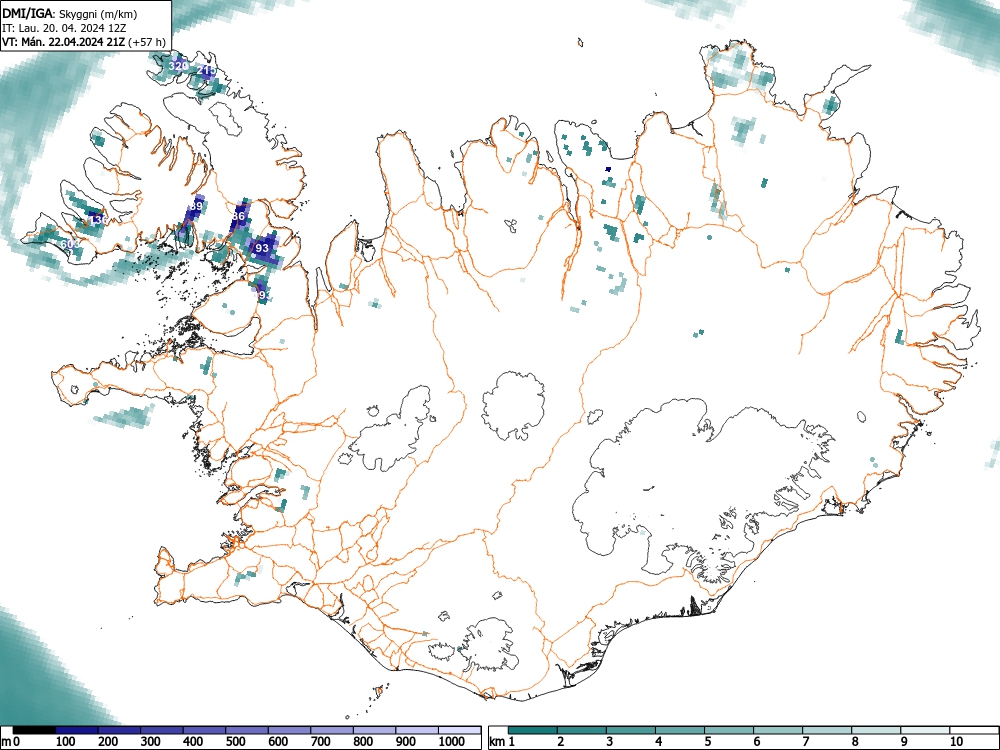Click the 600–700 m legend swatch
1000x750 pixels.
289,730
